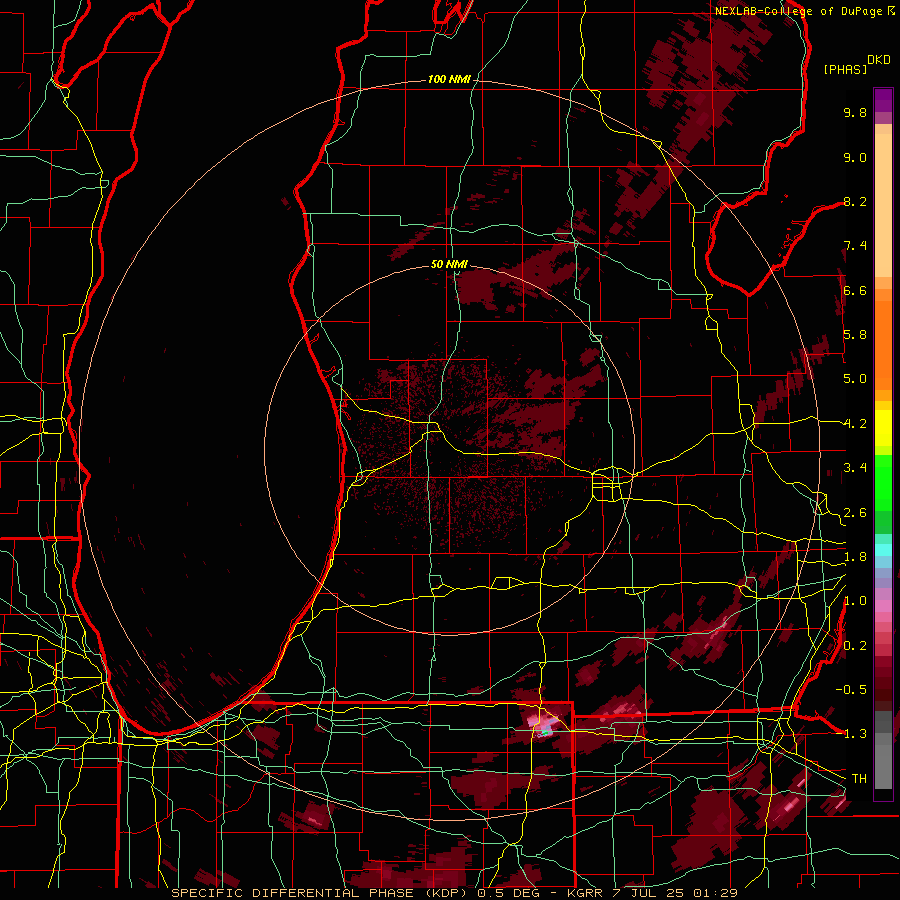Screen dimensions: 900x900
Task: Select the 8.2 value on color scale
Action: coord(855,201)
